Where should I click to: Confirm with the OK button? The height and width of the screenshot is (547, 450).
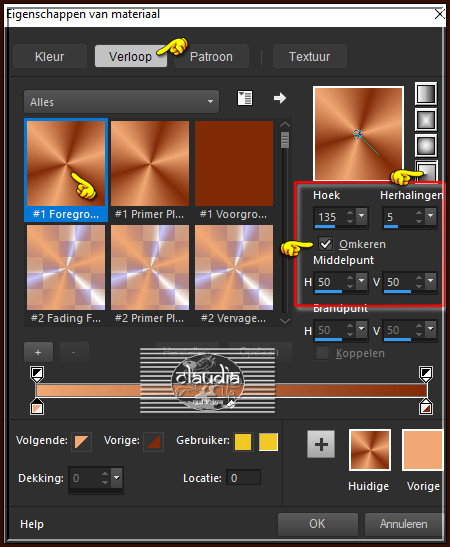click(317, 524)
